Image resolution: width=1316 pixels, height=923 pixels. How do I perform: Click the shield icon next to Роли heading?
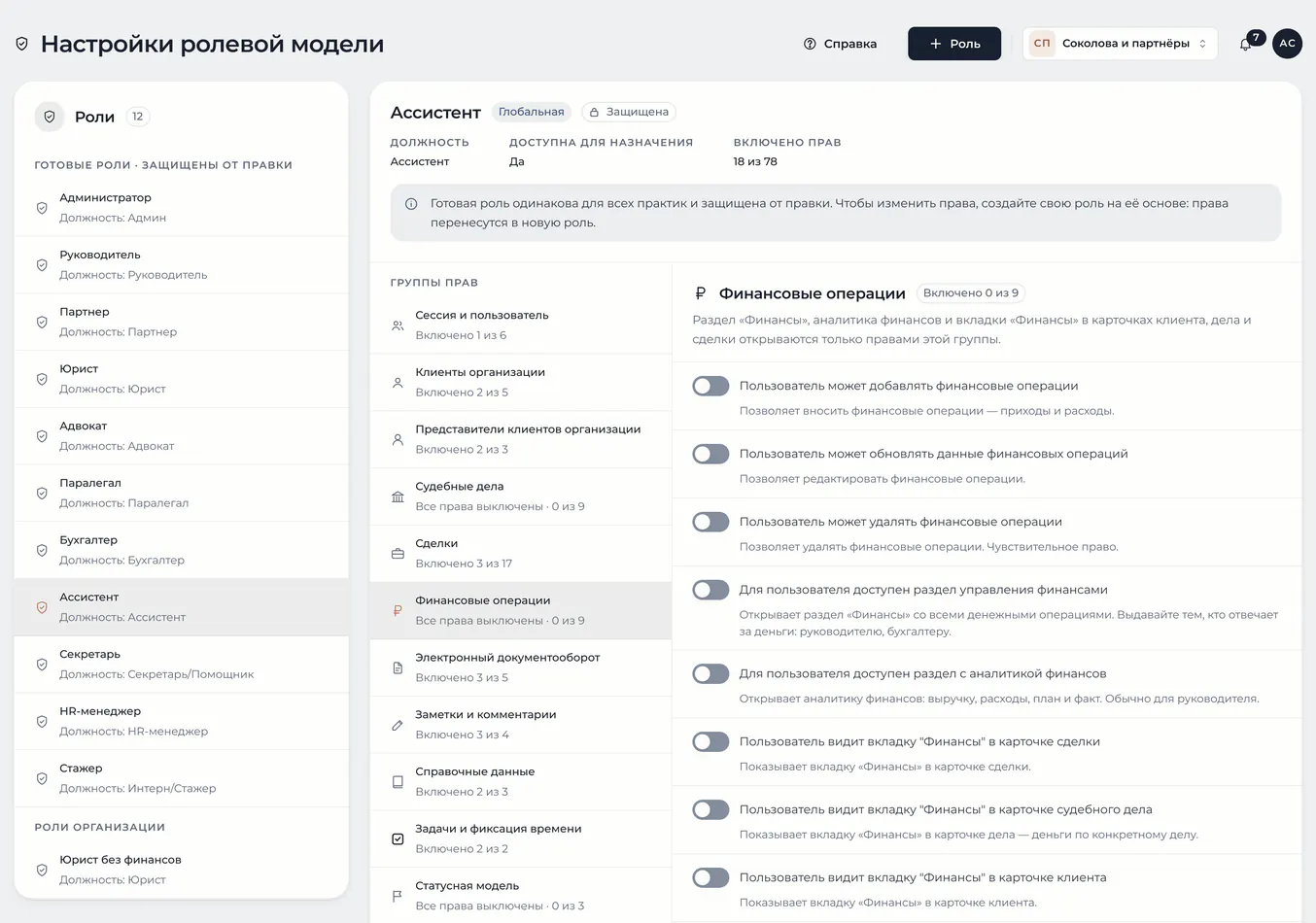tap(50, 117)
